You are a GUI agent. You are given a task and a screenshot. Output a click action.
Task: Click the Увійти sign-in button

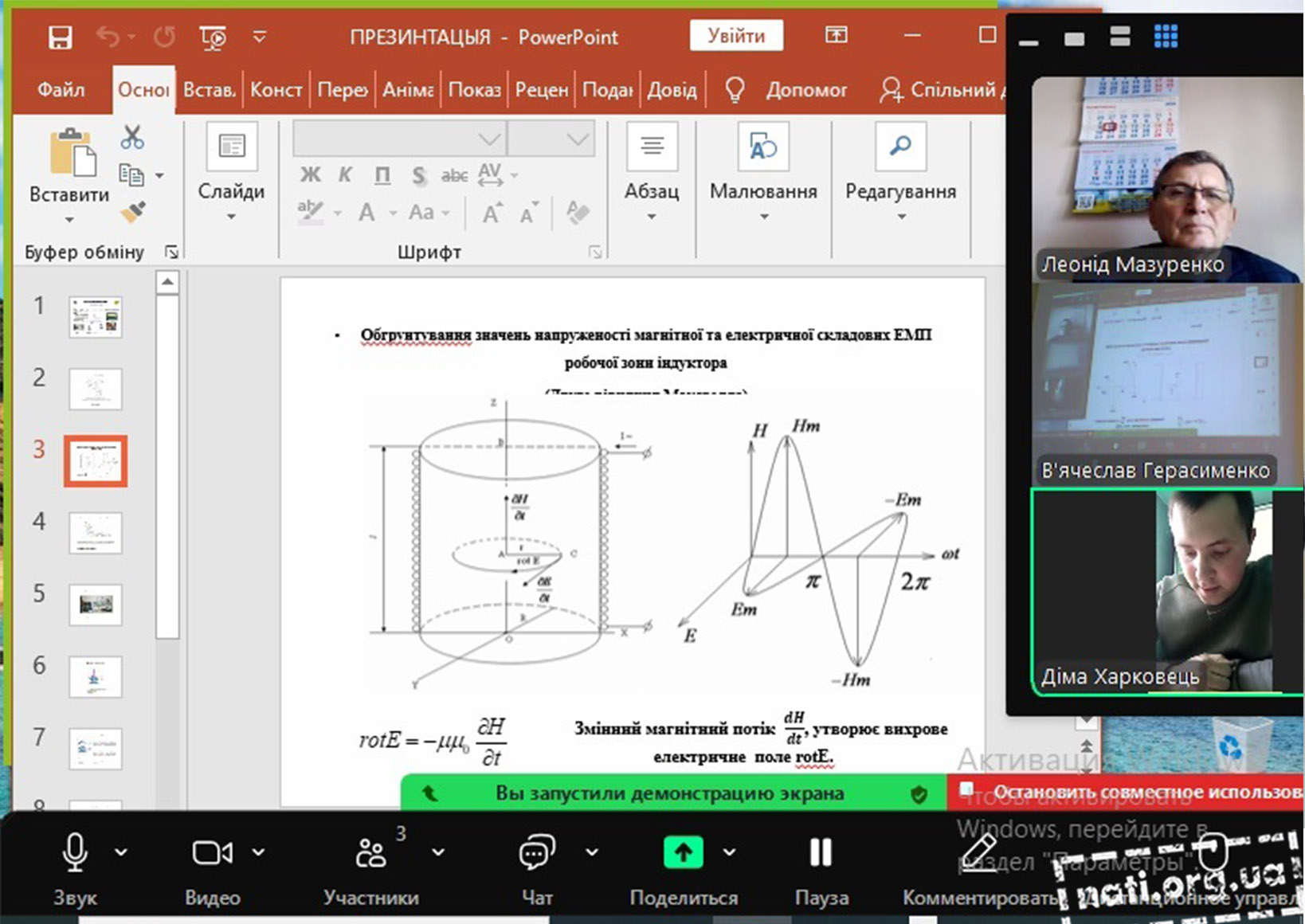[735, 36]
